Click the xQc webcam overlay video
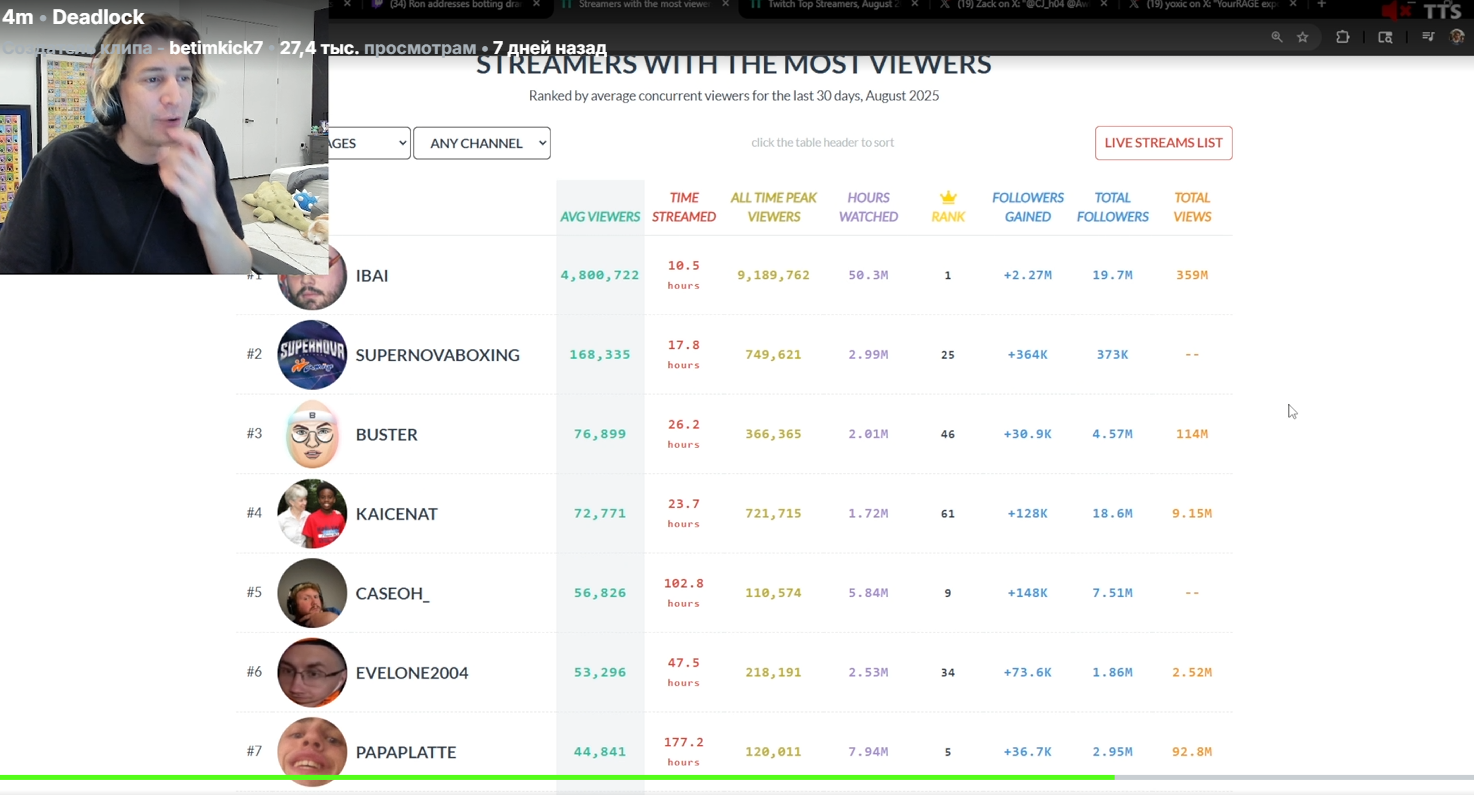Image resolution: width=1474 pixels, height=795 pixels. pos(164,137)
